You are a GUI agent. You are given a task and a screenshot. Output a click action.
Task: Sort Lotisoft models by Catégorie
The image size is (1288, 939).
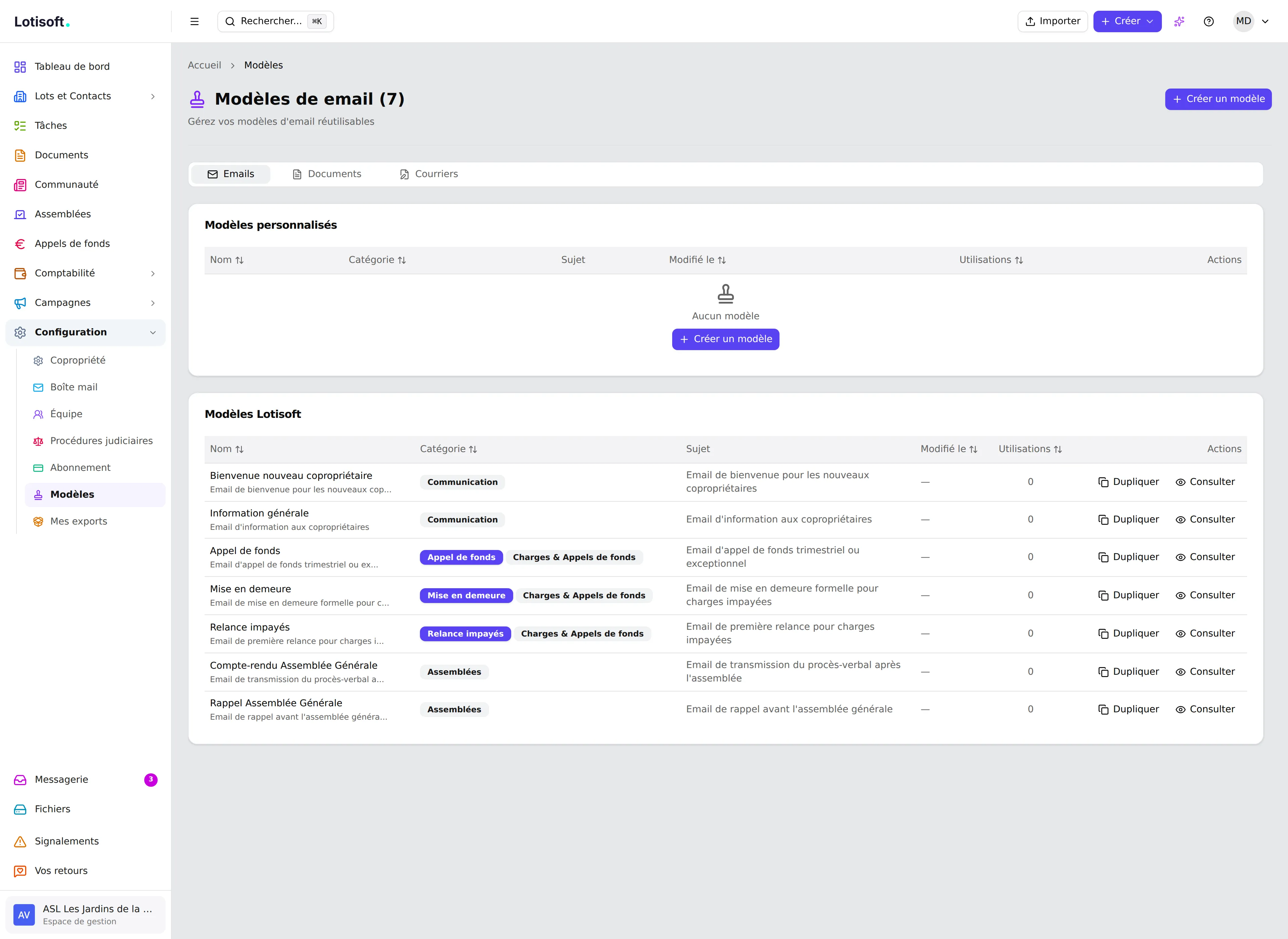pos(448,449)
